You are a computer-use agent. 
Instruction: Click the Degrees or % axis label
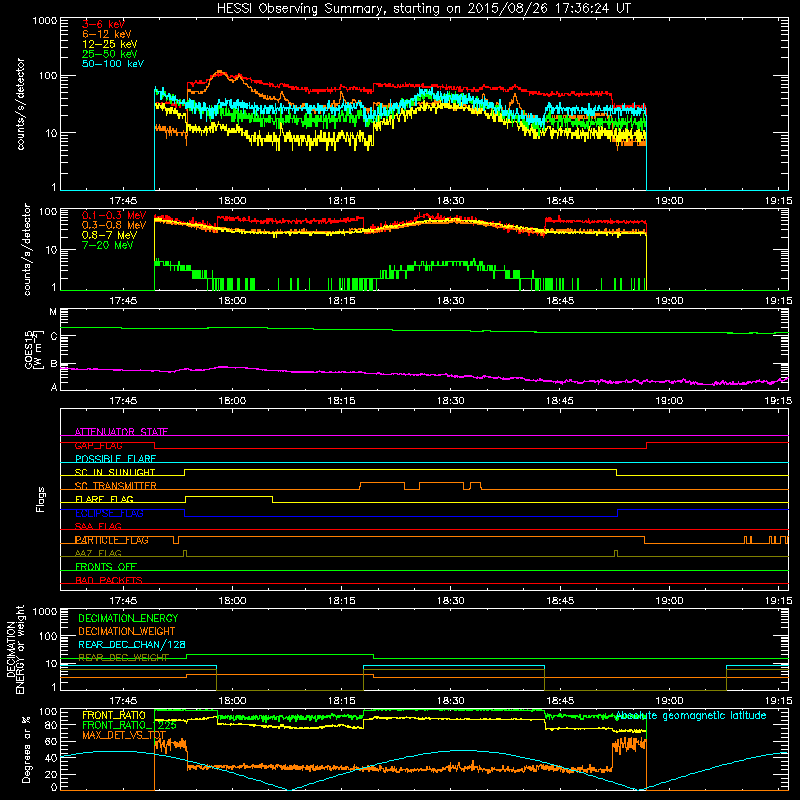point(26,750)
